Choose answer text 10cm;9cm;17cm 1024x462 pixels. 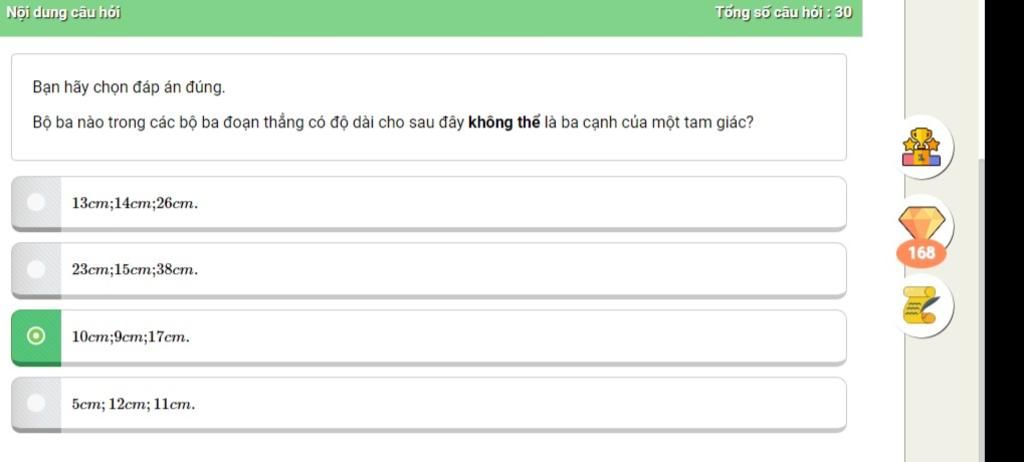click(x=131, y=337)
